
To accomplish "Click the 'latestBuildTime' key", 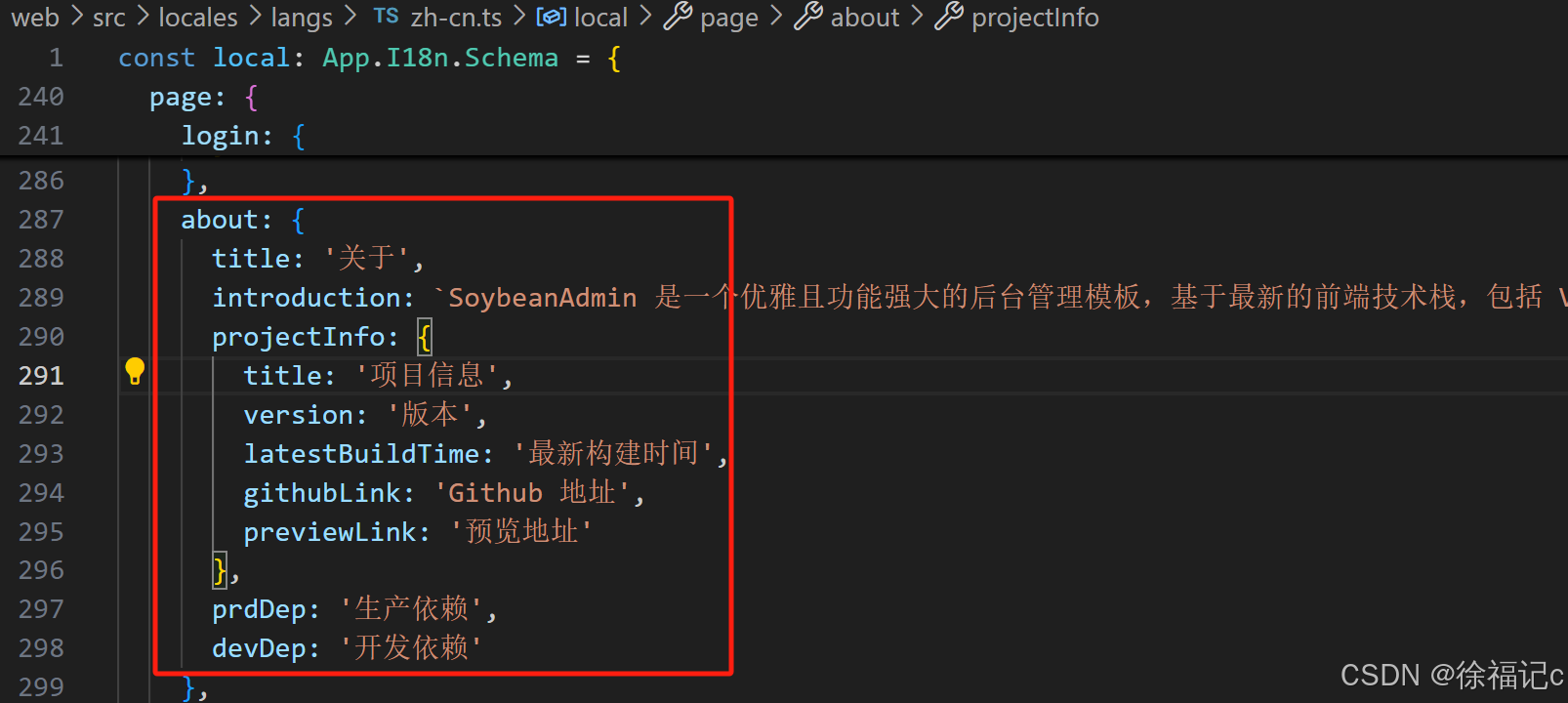I will point(361,454).
